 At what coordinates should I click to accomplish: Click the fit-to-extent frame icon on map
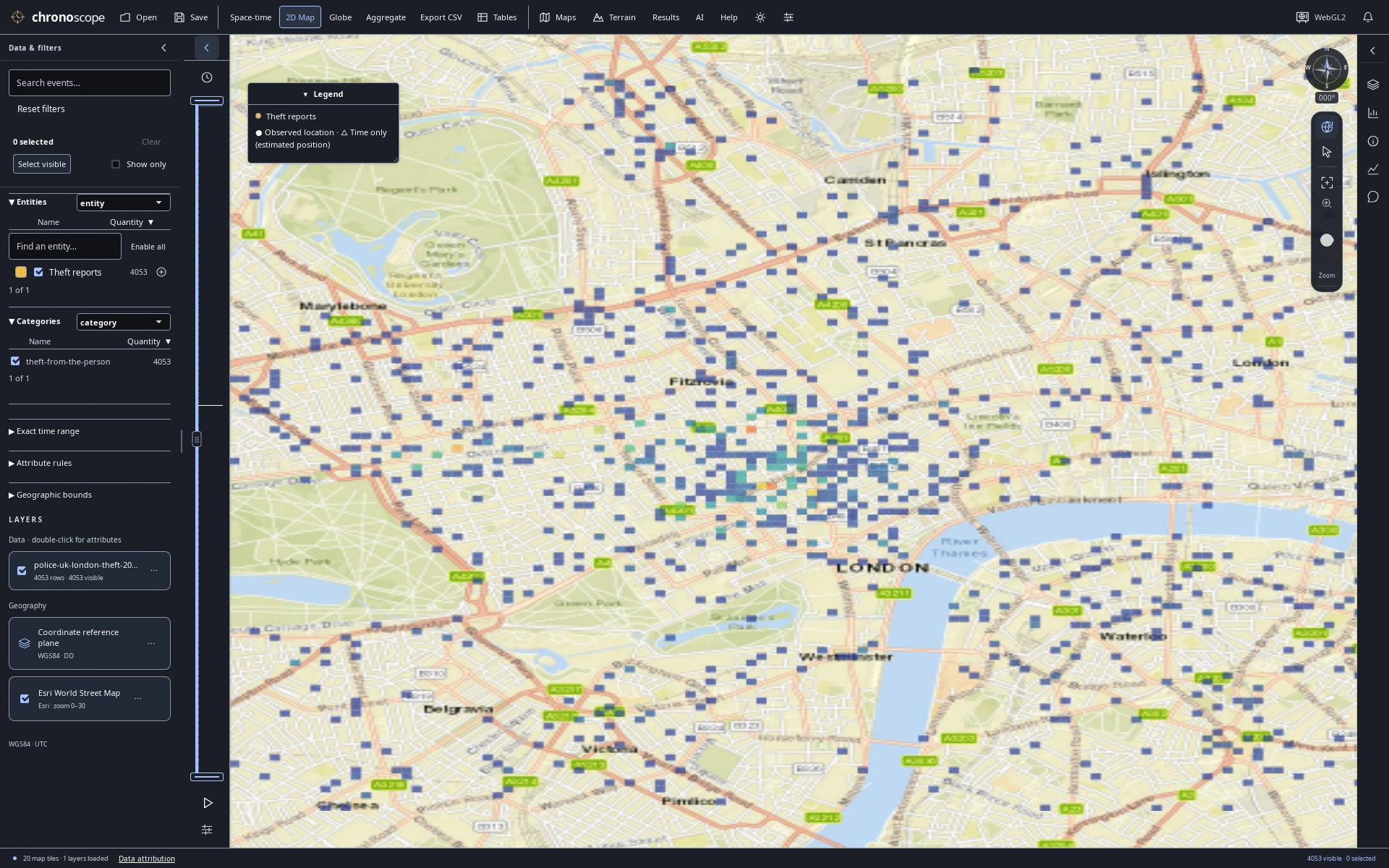tap(1327, 183)
